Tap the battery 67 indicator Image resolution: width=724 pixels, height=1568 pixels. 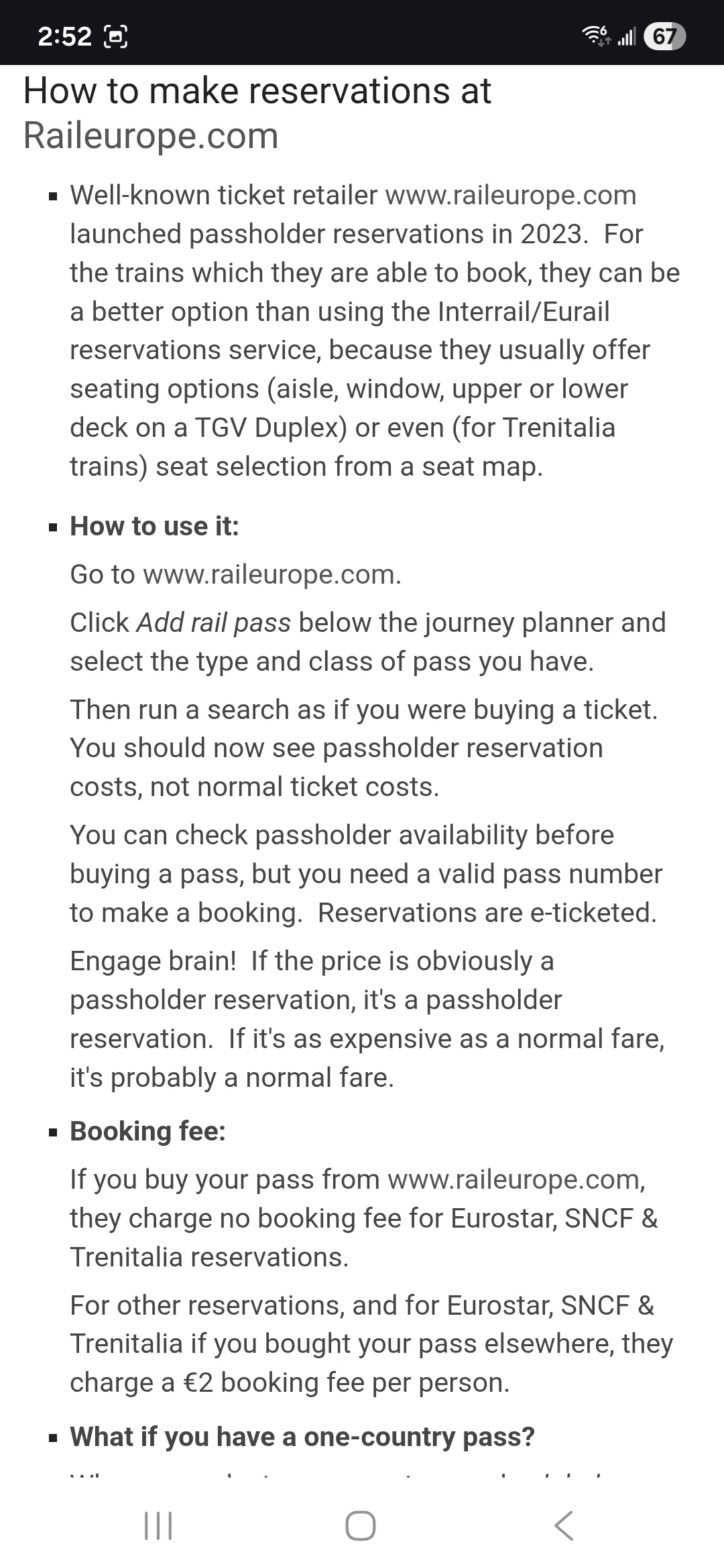click(664, 36)
